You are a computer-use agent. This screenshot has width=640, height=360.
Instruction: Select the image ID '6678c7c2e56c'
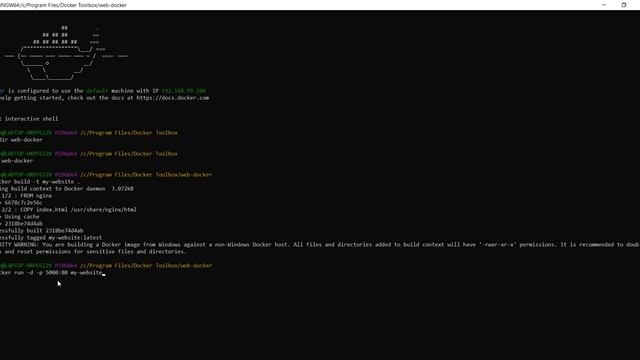click(x=23, y=202)
